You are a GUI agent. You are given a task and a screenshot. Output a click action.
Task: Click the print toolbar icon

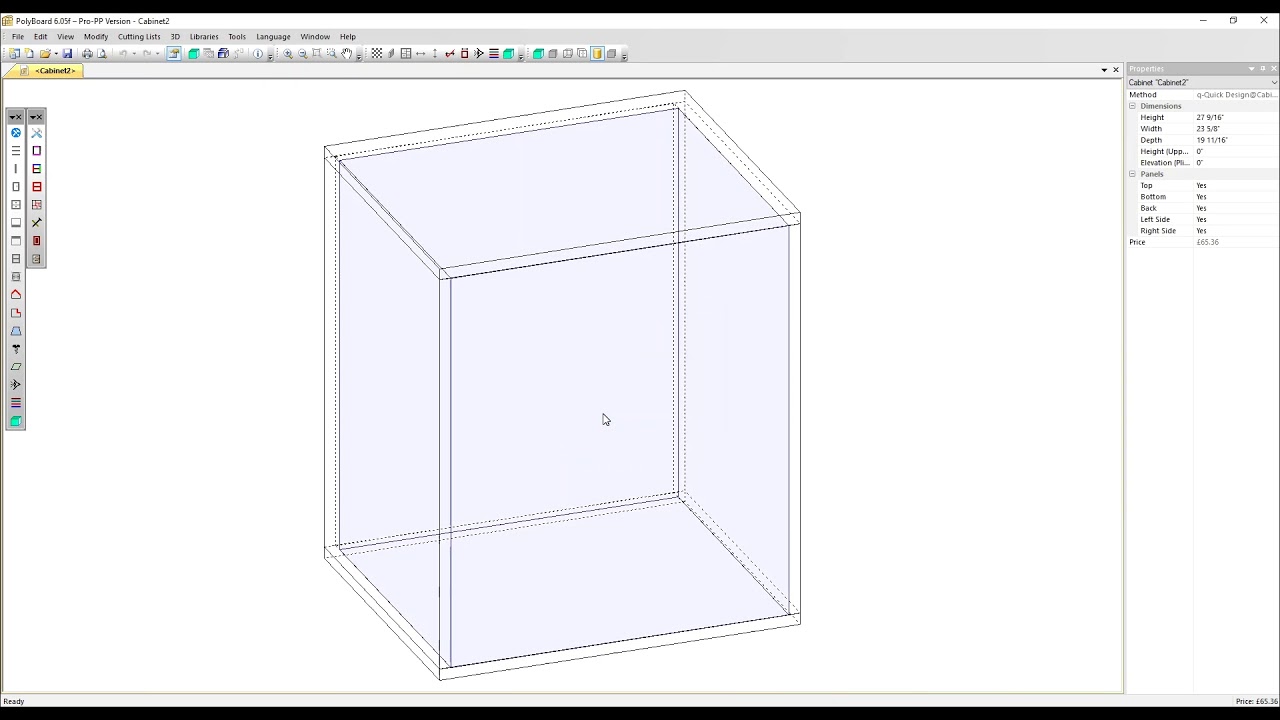coord(87,54)
